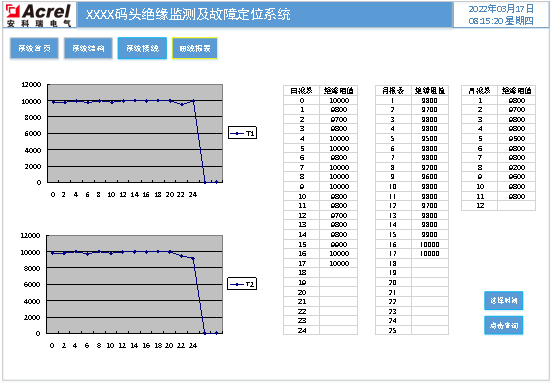Screen dimensions: 553x385
Task: Open the 系统首页 home page button
Action: coord(34,48)
